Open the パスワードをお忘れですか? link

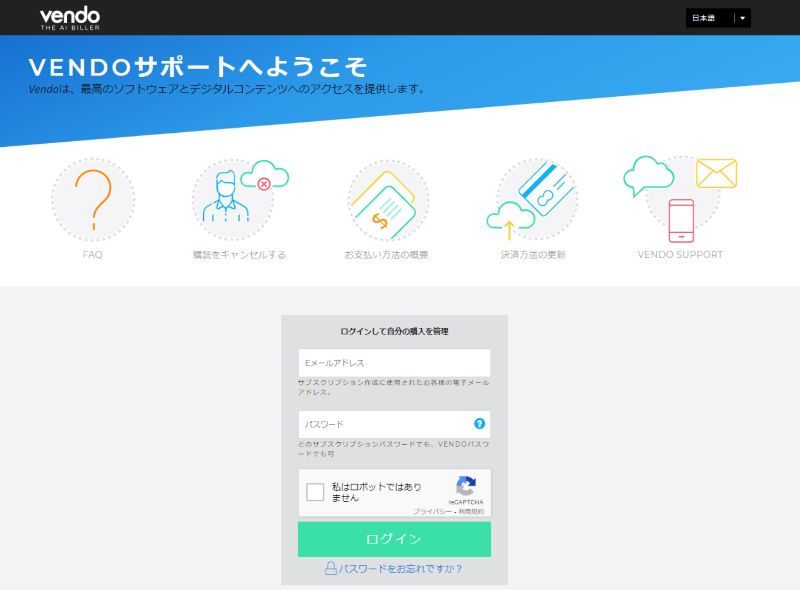(401, 569)
